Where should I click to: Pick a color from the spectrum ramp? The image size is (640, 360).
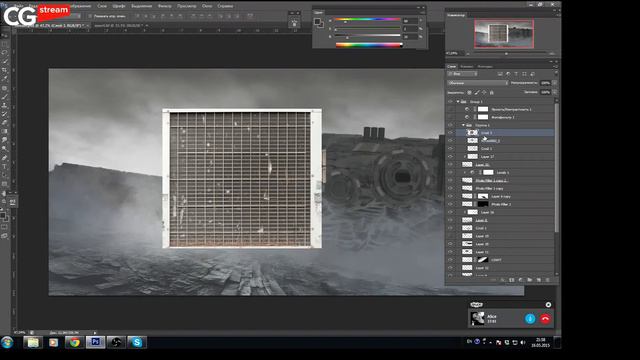[369, 45]
